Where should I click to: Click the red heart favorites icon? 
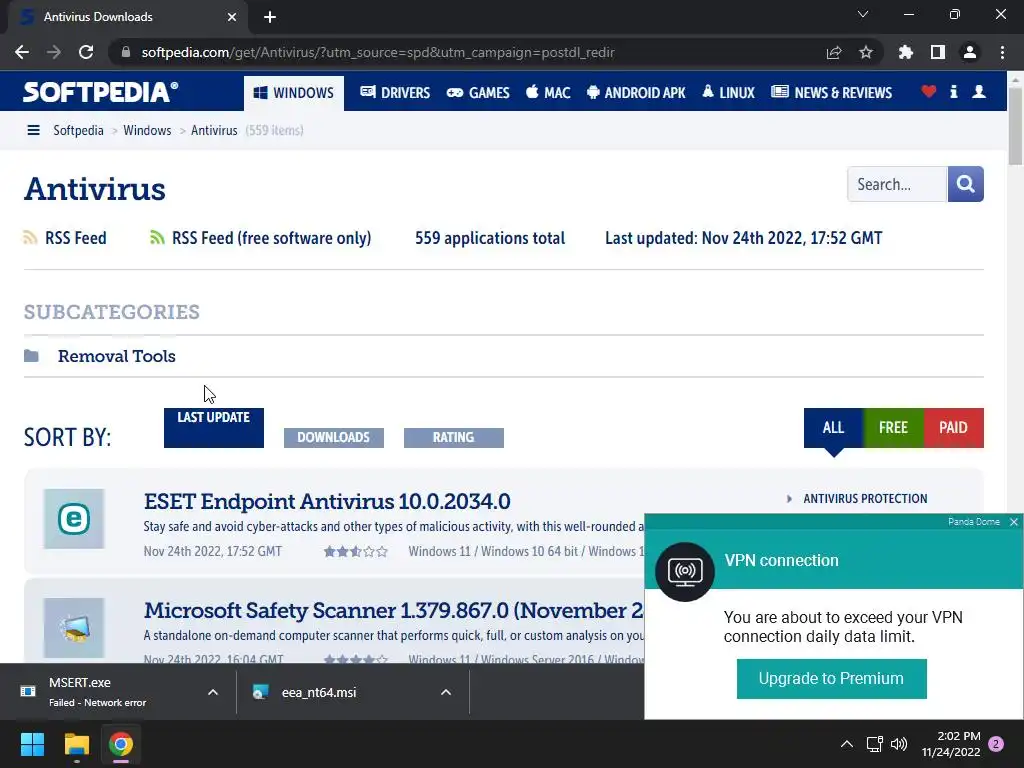coord(929,91)
